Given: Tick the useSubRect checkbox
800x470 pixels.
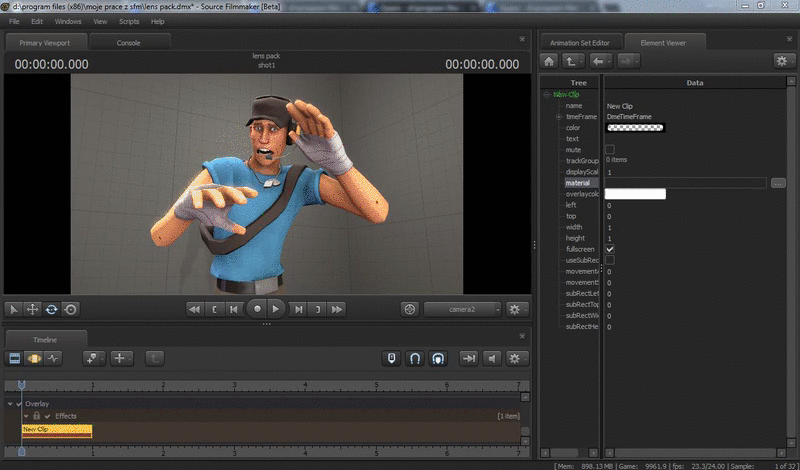Looking at the screenshot, I should point(610,260).
